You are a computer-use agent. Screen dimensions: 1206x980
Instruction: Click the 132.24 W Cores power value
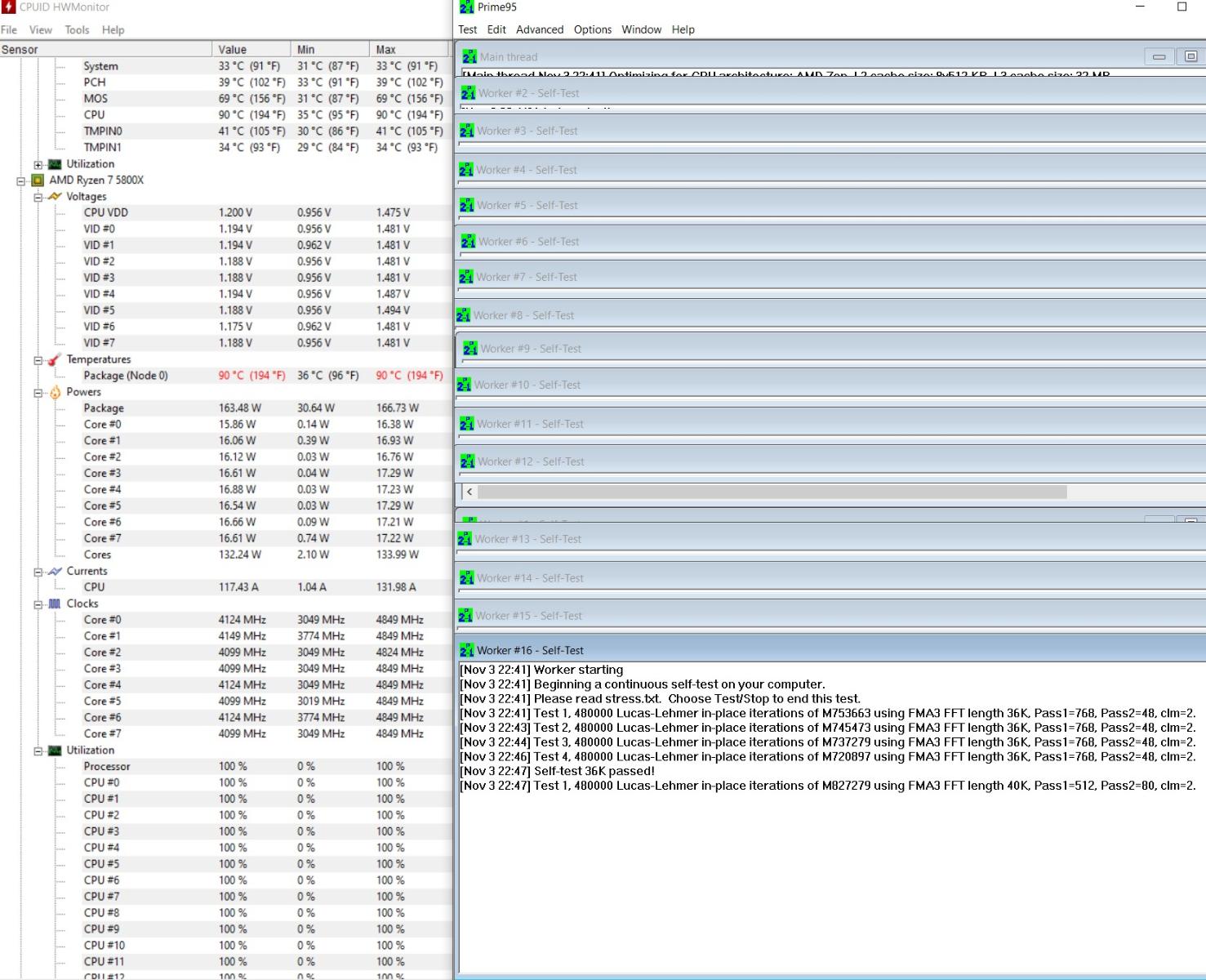point(240,555)
